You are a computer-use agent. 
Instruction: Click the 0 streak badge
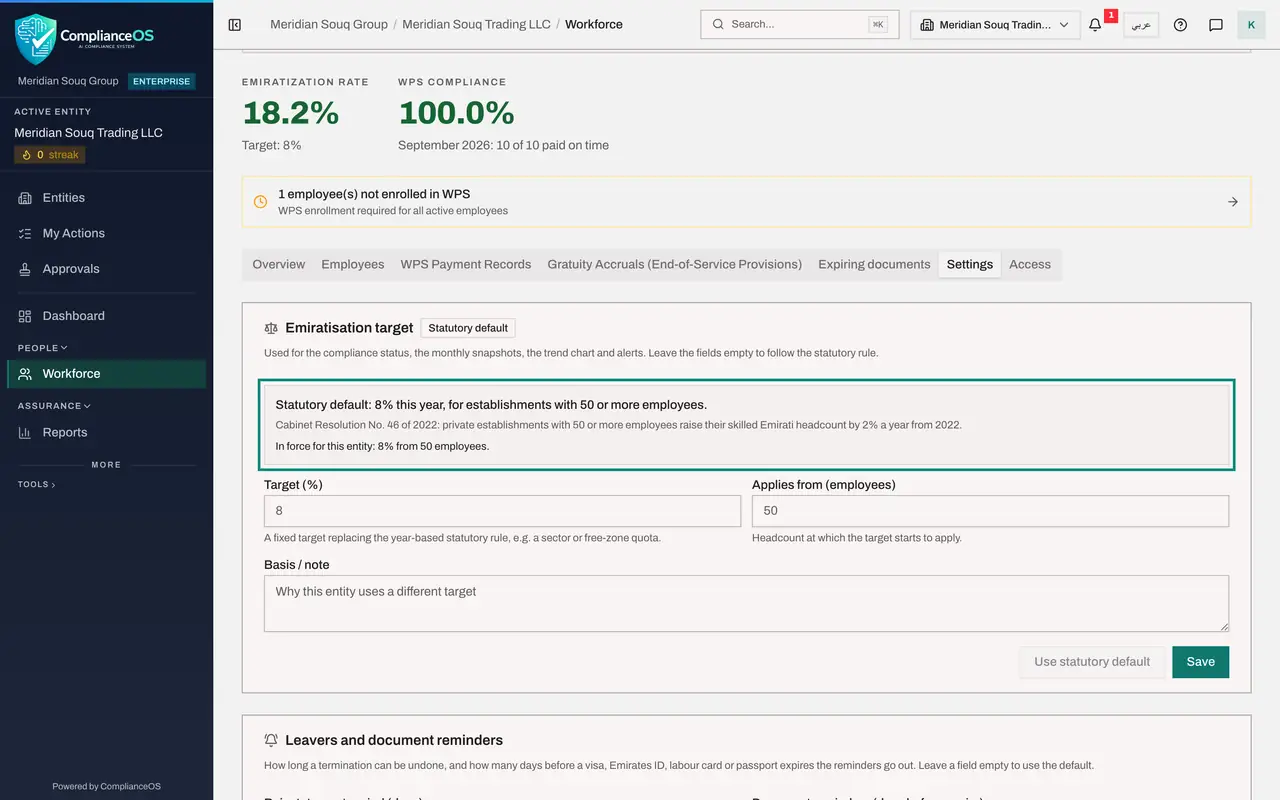coord(50,155)
